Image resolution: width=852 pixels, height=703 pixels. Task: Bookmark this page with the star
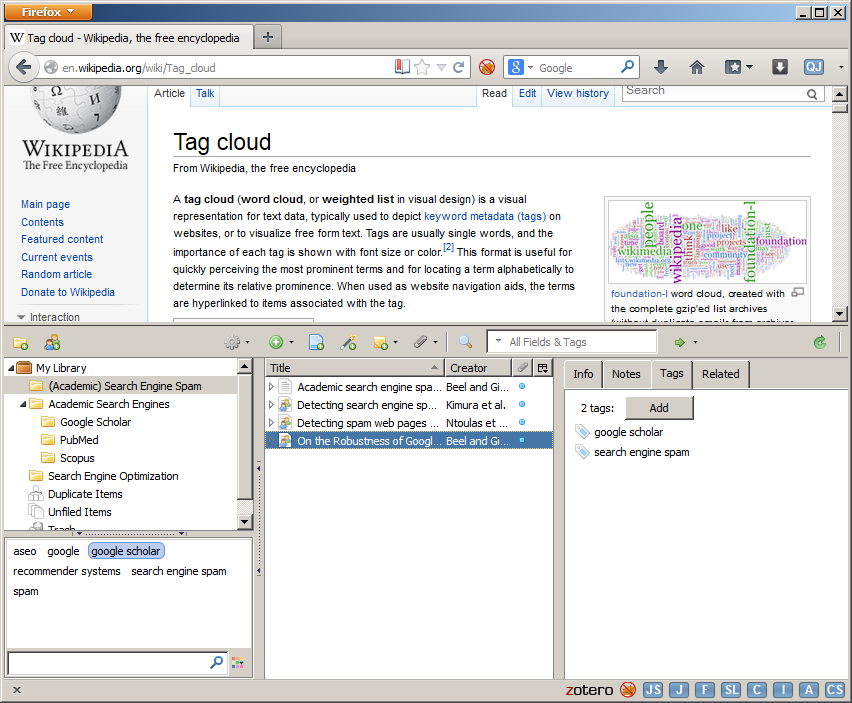pos(422,67)
